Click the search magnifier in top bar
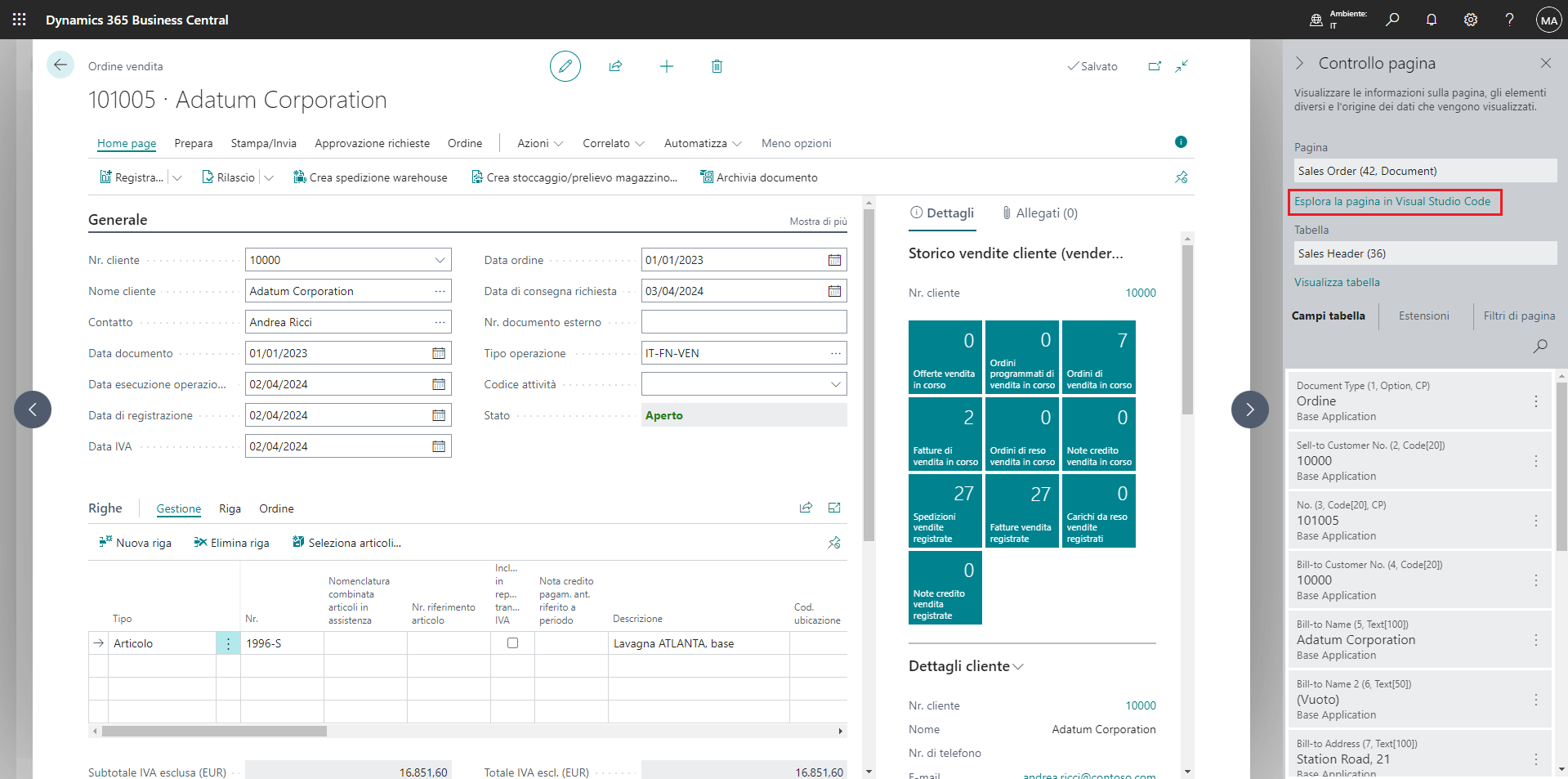Screen dimensions: 1568x779 coord(1392,20)
